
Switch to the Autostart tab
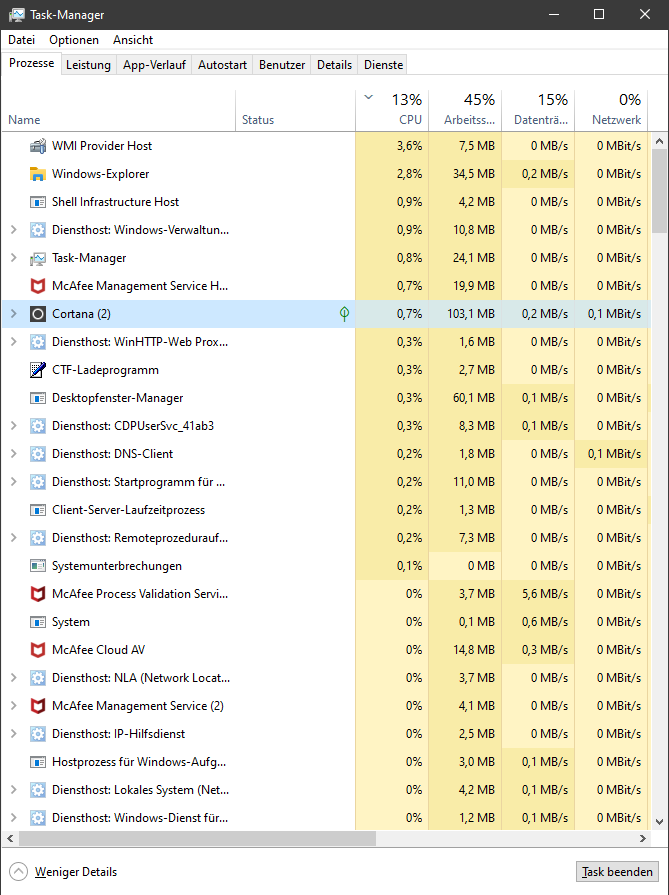[x=223, y=65]
